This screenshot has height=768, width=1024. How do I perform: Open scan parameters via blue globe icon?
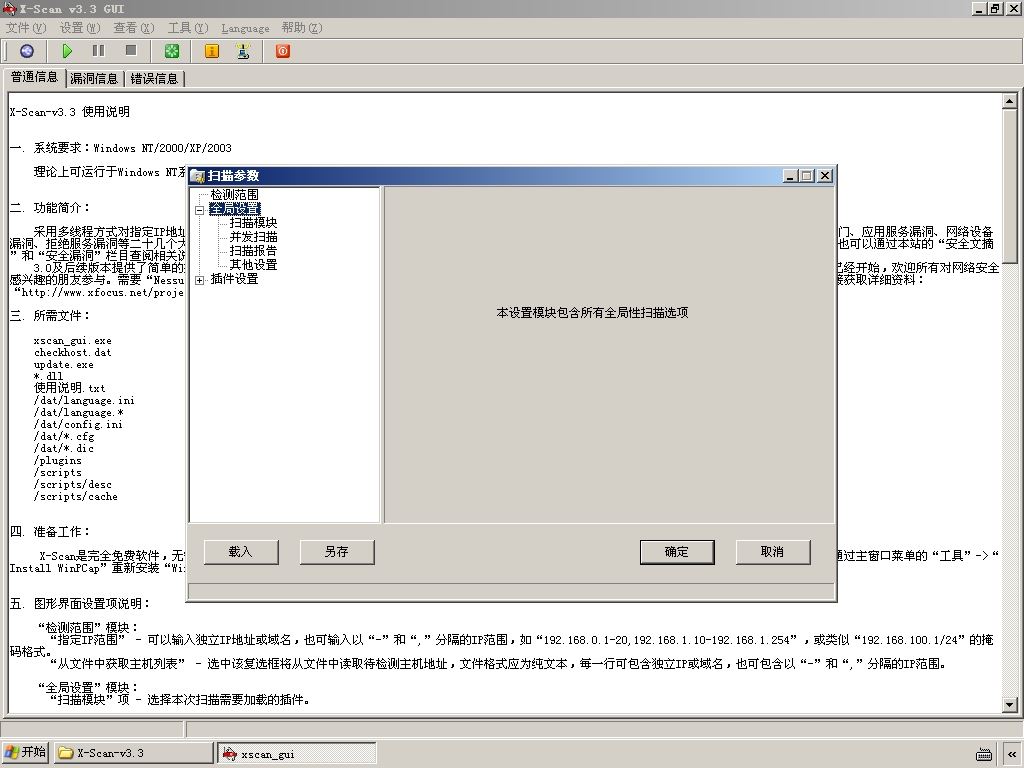point(27,51)
